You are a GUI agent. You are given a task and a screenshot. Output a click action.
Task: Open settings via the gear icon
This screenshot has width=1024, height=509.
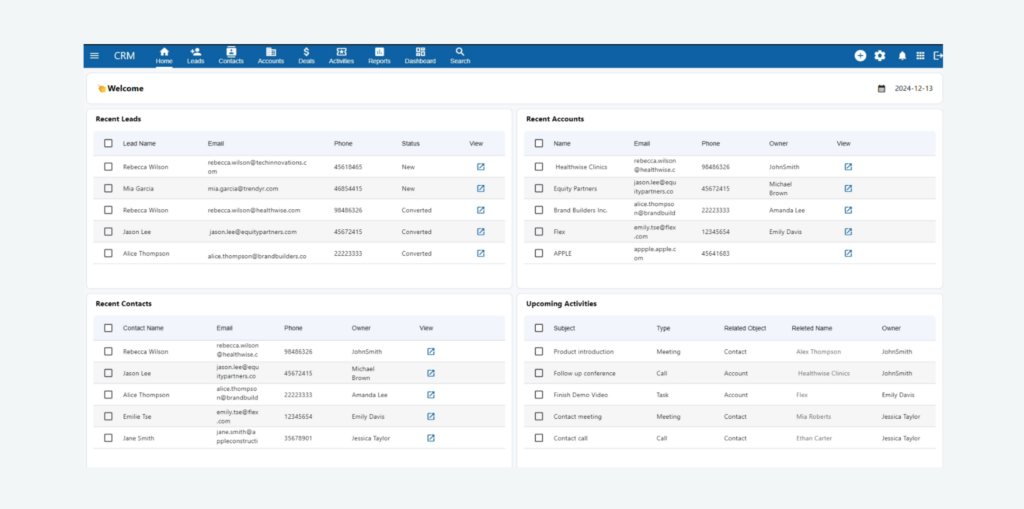(x=880, y=56)
